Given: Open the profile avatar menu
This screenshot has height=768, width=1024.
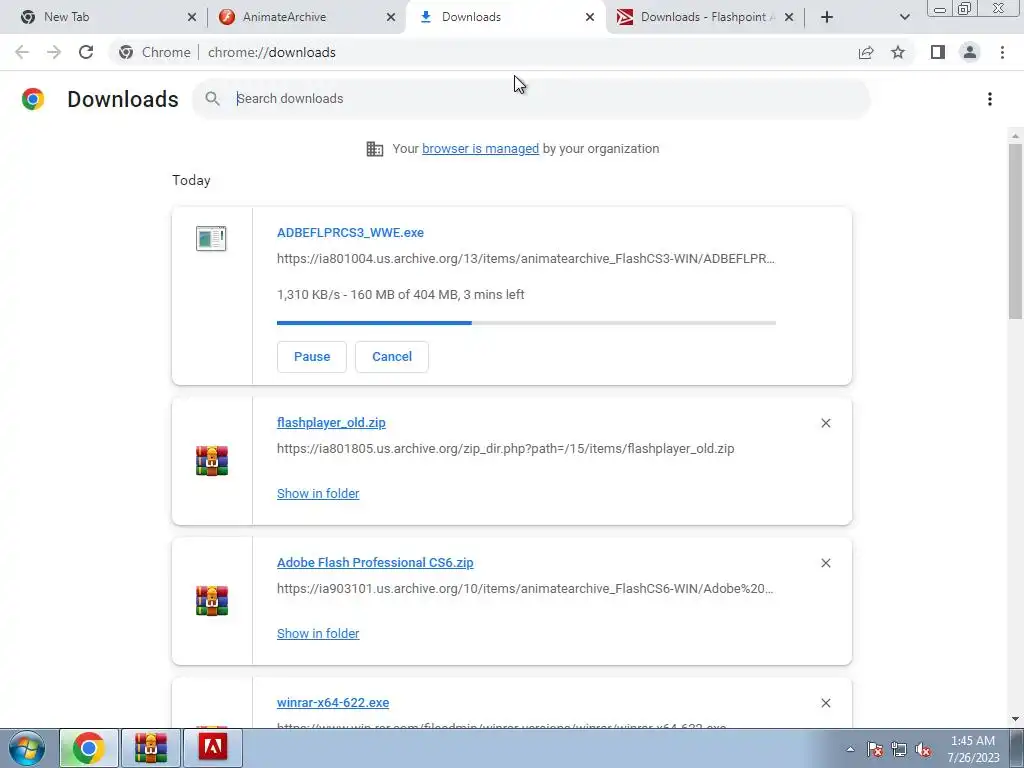Looking at the screenshot, I should point(970,52).
